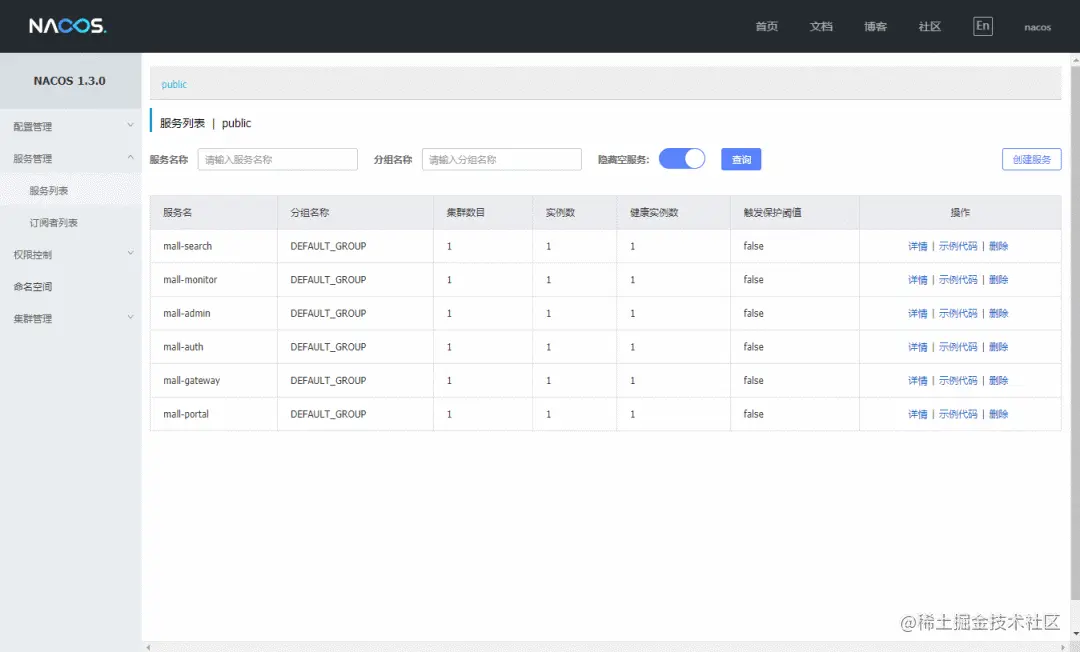Open 服务管理 sidebar section
Screen dimensions: 1080x652
pyautogui.click(x=33, y=158)
